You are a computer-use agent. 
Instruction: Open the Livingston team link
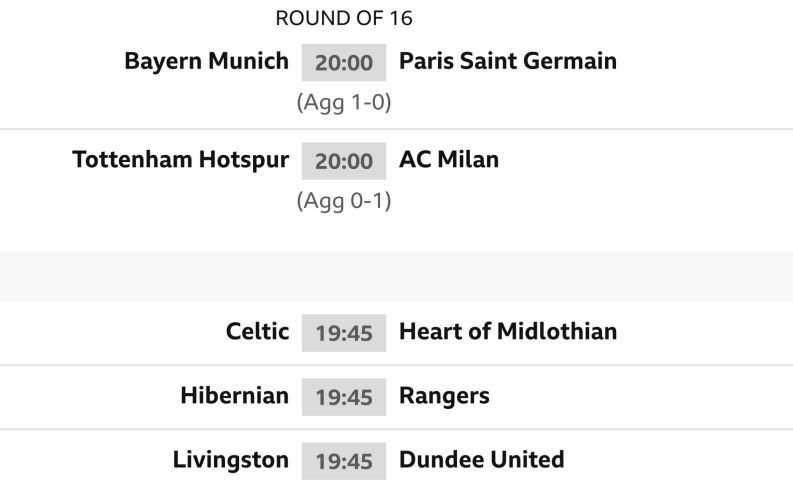(231, 461)
